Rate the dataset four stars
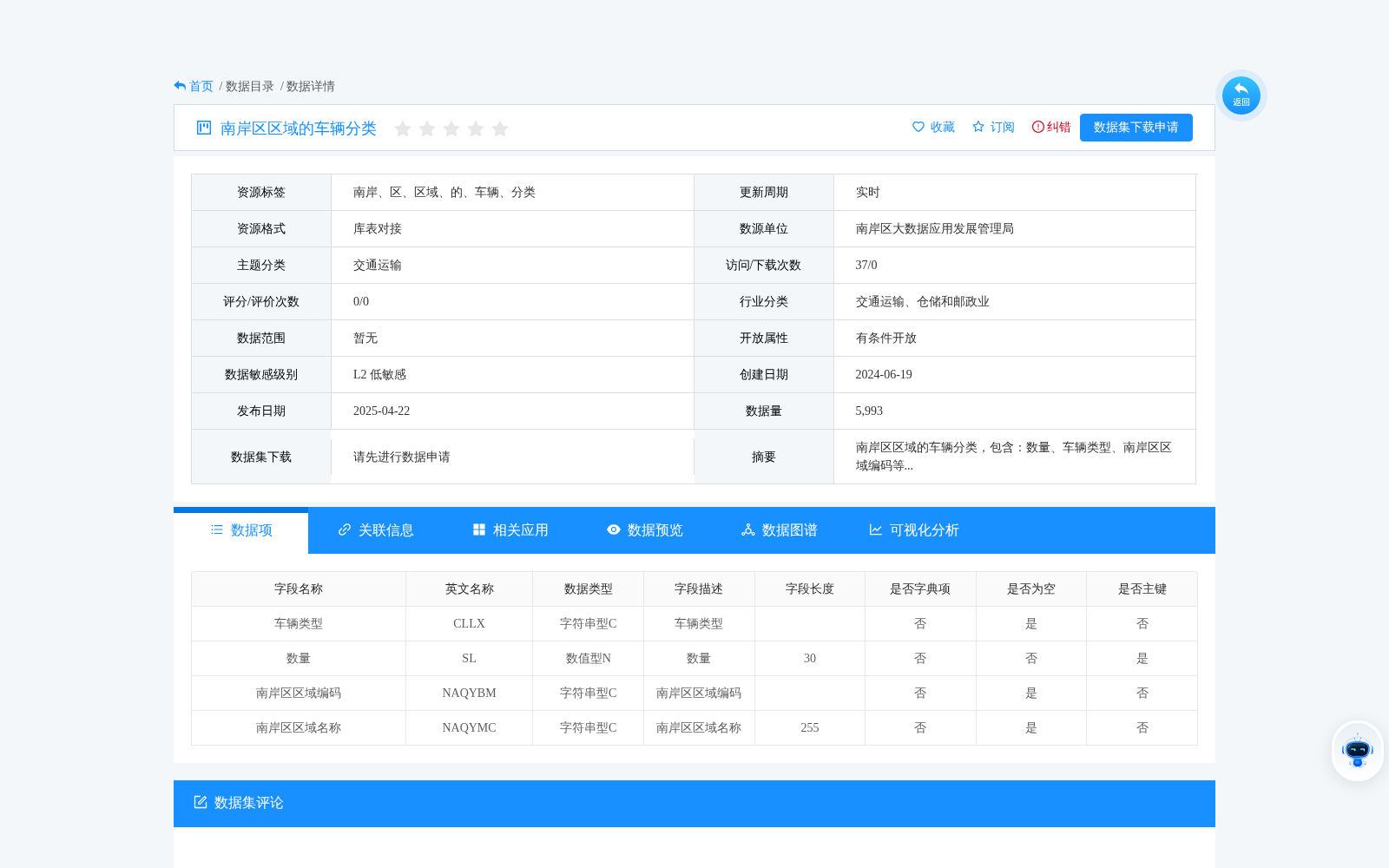Image resolution: width=1389 pixels, height=868 pixels. click(476, 128)
